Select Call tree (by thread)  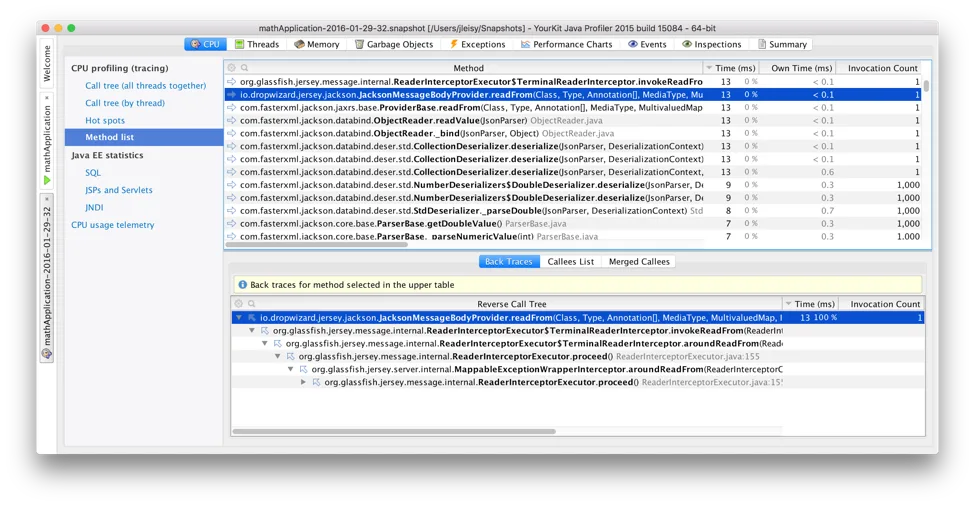[125, 103]
